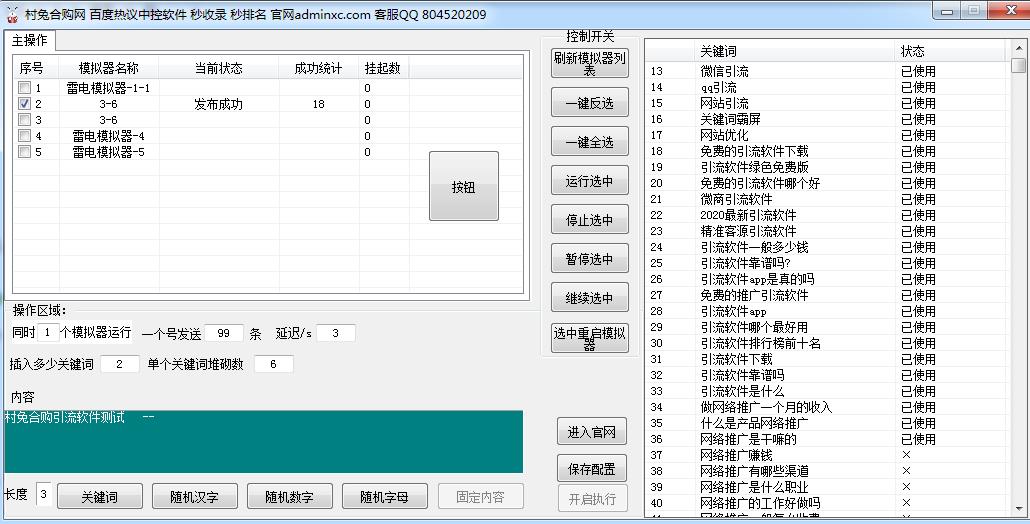Resume with the 继续选中 button
The width and height of the screenshot is (1030, 524).
pyautogui.click(x=589, y=297)
